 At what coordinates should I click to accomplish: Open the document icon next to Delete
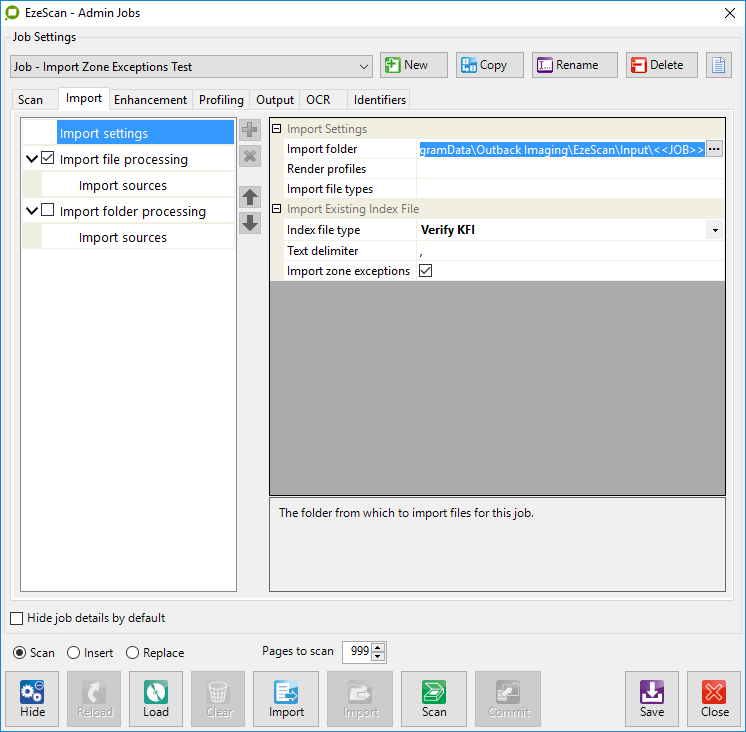718,65
